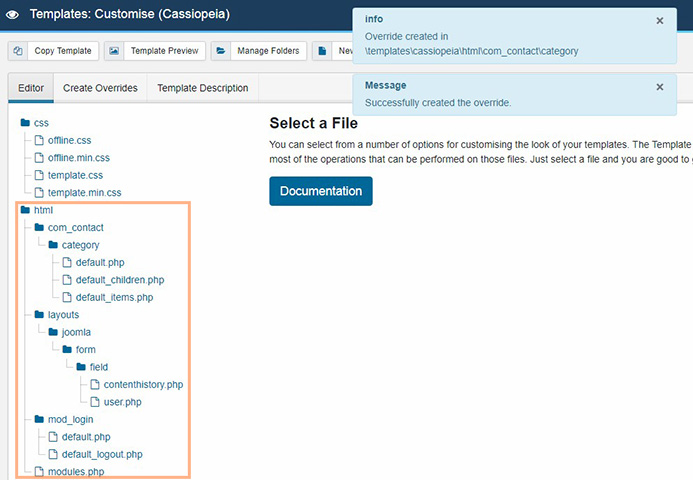Click the file icon beside template.css
The height and width of the screenshot is (480, 693).
click(40, 175)
